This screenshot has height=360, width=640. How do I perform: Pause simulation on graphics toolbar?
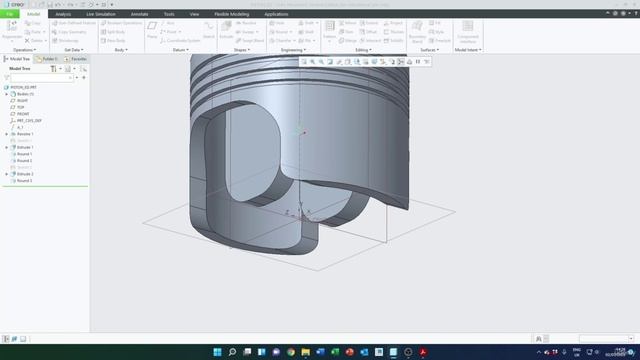point(418,62)
